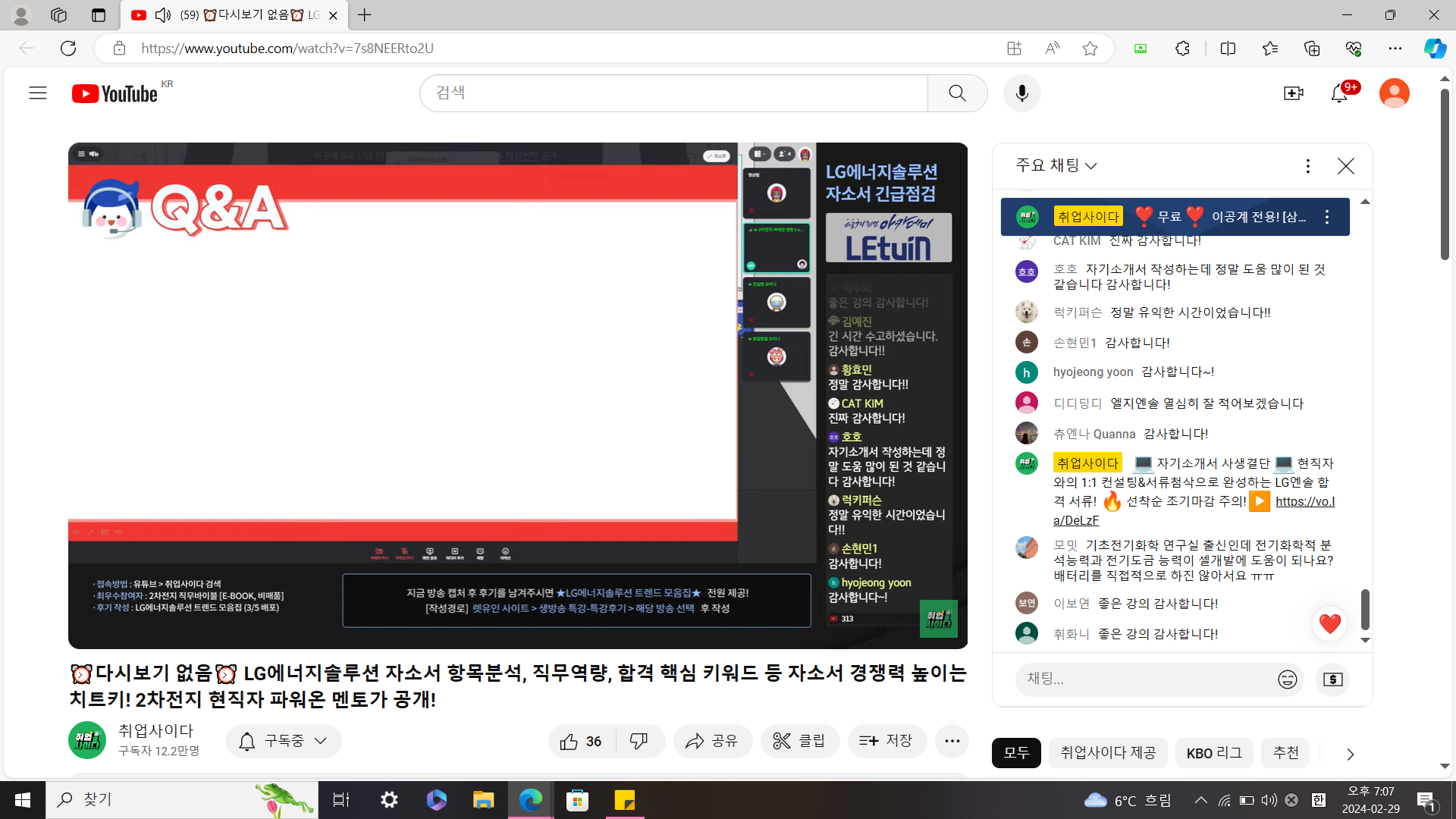Image resolution: width=1456 pixels, height=819 pixels.
Task: Open chat user 럭키퍼슨 name
Action: [1078, 312]
